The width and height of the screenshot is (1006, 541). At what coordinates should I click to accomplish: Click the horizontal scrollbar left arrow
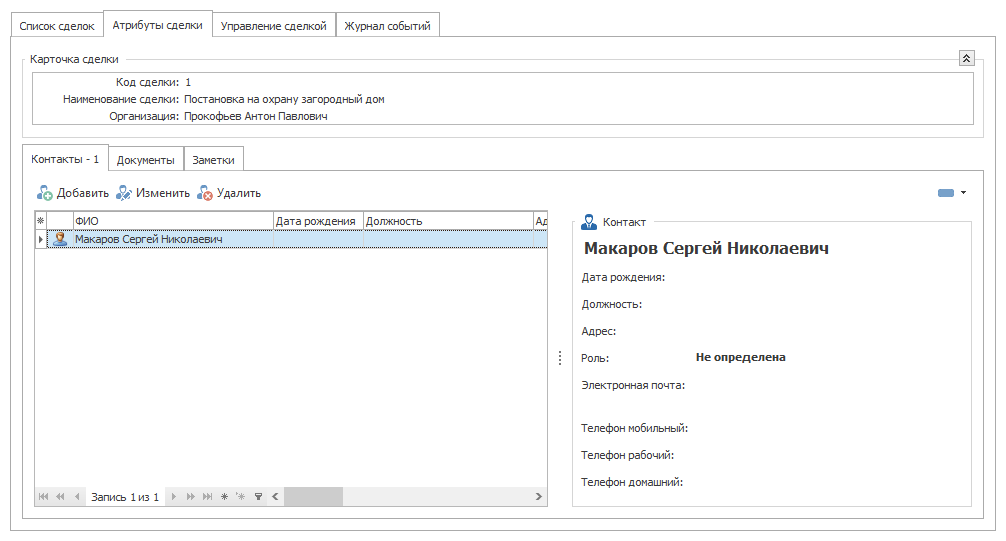[275, 496]
